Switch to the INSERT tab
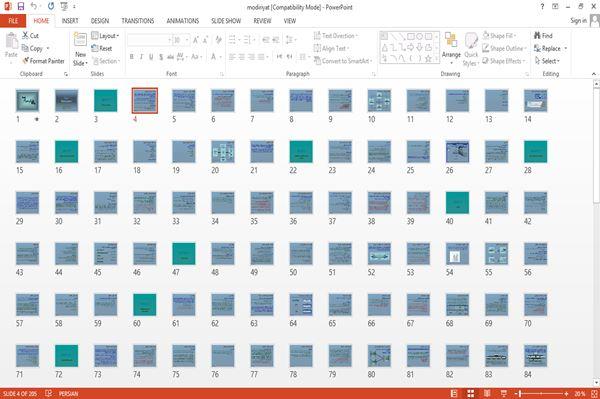This screenshot has height=399, width=600. [70, 21]
